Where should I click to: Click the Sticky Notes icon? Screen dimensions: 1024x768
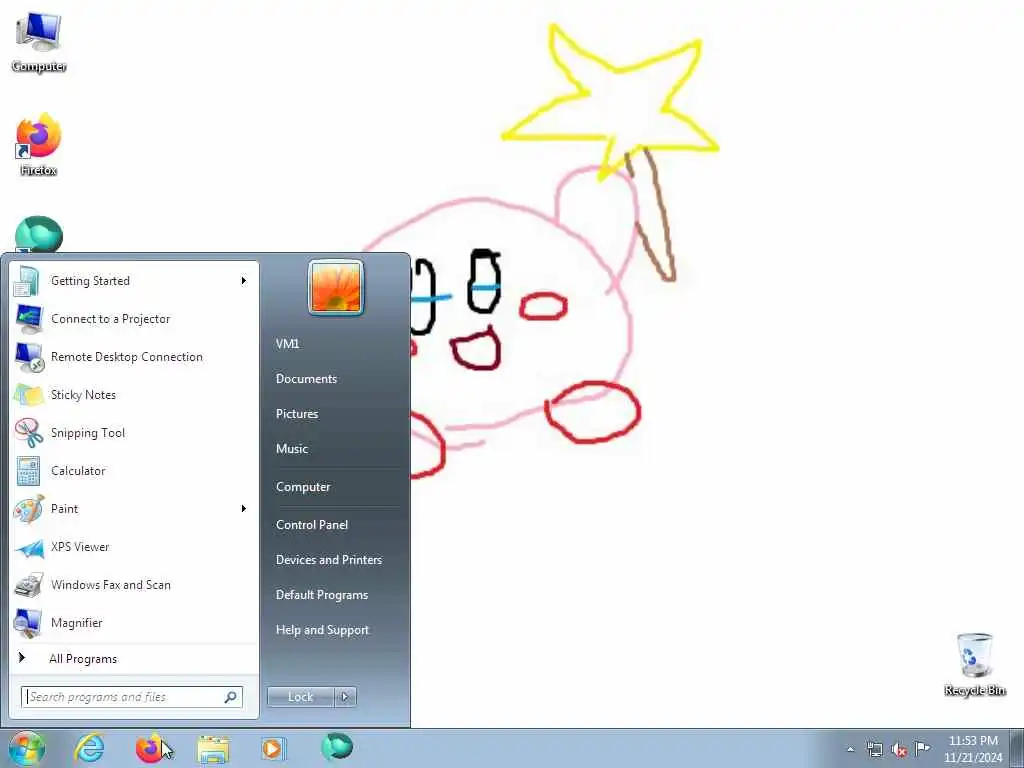28,394
